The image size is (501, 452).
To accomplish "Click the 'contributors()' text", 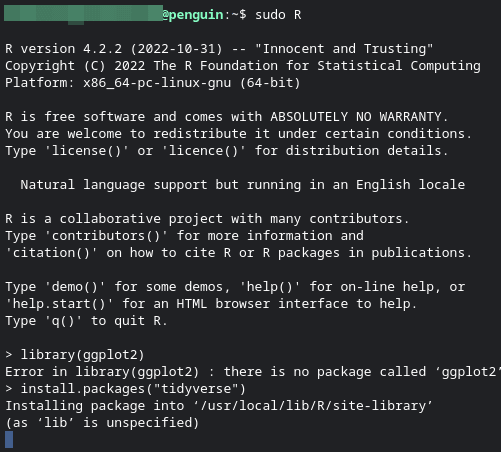I will (x=106, y=236).
